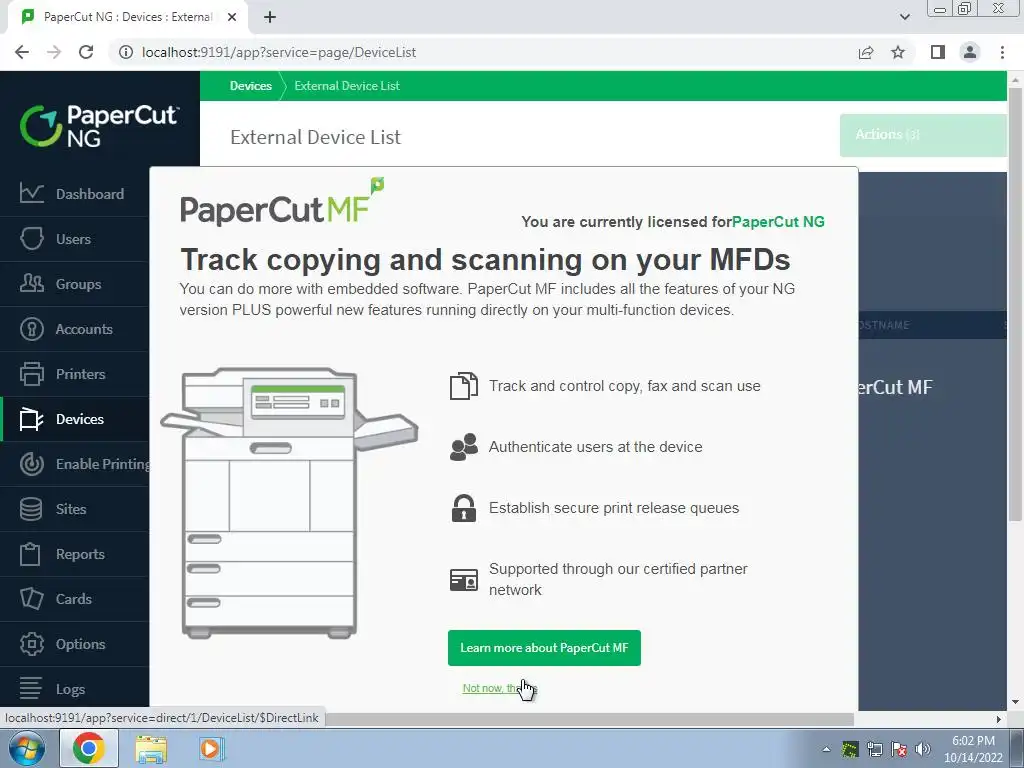
Task: Click 'Authenticate users at the device' text
Action: tap(595, 447)
